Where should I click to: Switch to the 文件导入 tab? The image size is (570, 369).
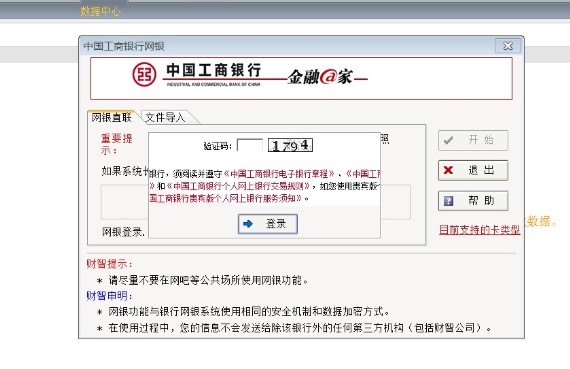pyautogui.click(x=166, y=117)
